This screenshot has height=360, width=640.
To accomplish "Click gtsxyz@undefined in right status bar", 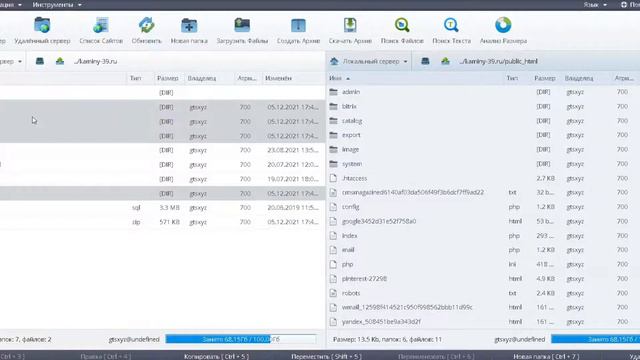I will tap(520, 339).
